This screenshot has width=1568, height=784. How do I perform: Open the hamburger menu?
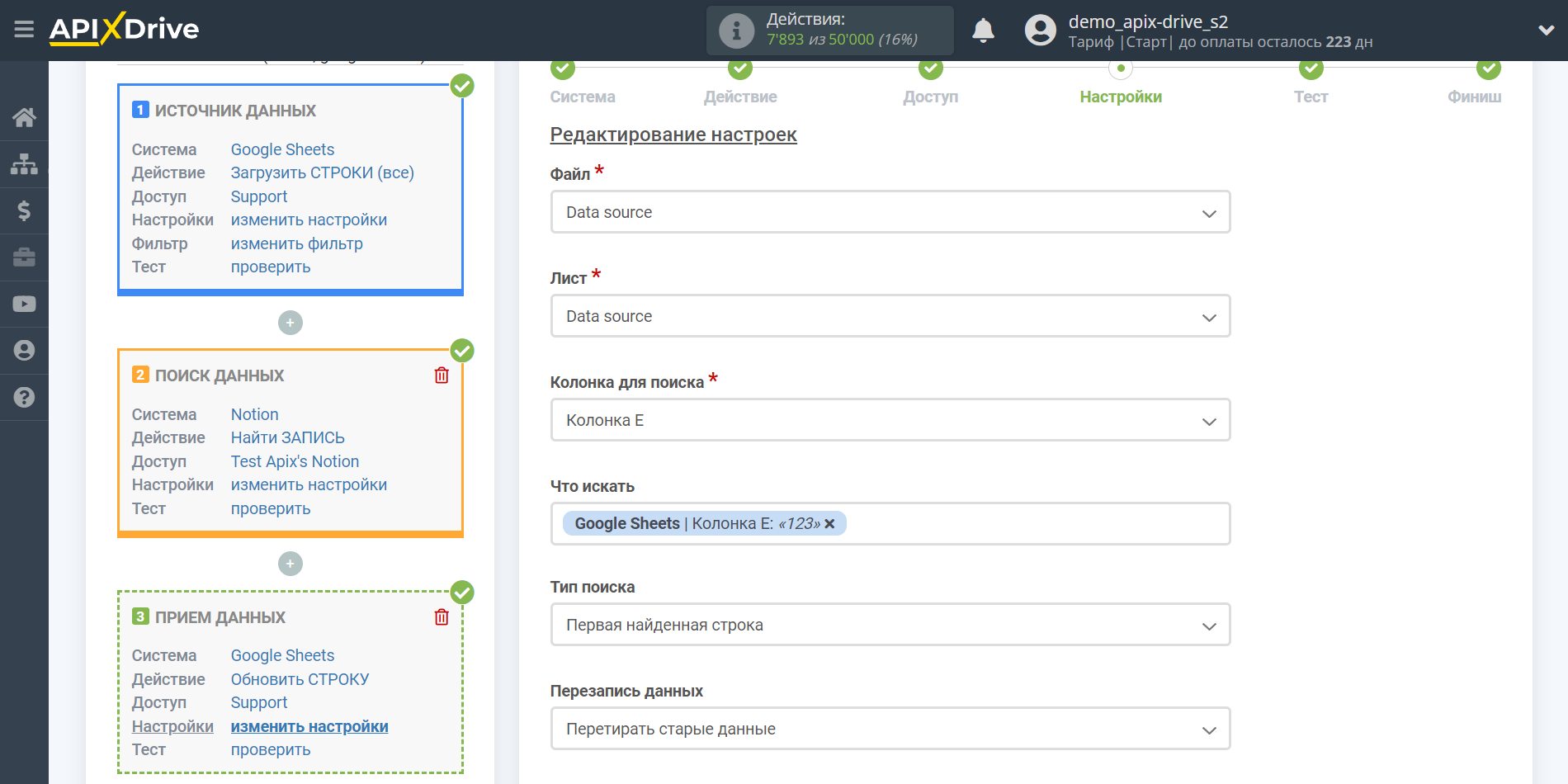(24, 30)
